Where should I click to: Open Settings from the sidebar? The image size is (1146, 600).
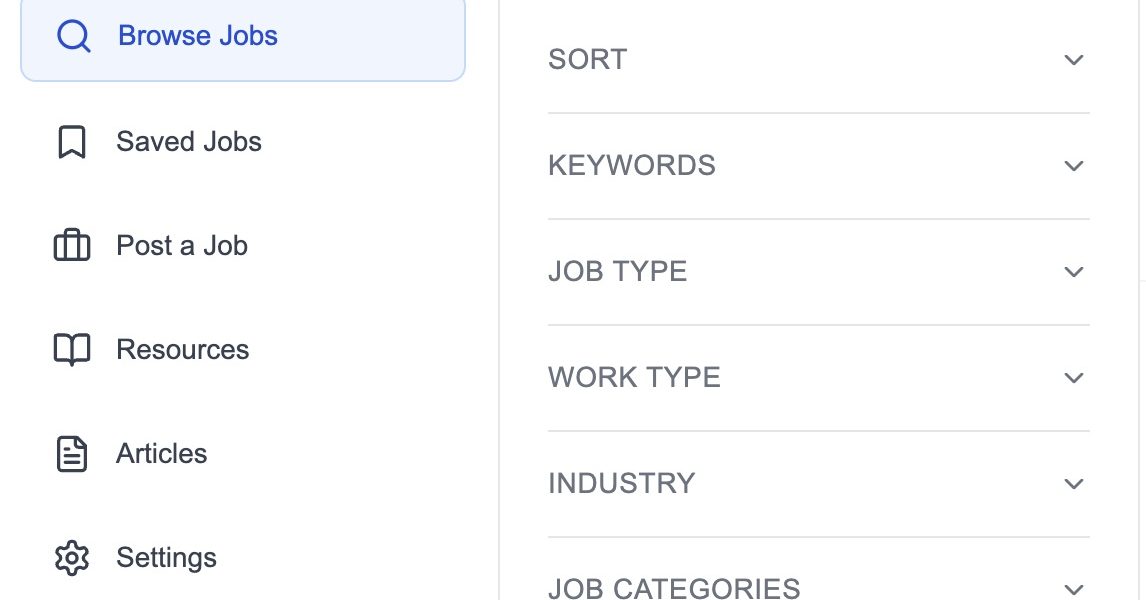pos(166,557)
